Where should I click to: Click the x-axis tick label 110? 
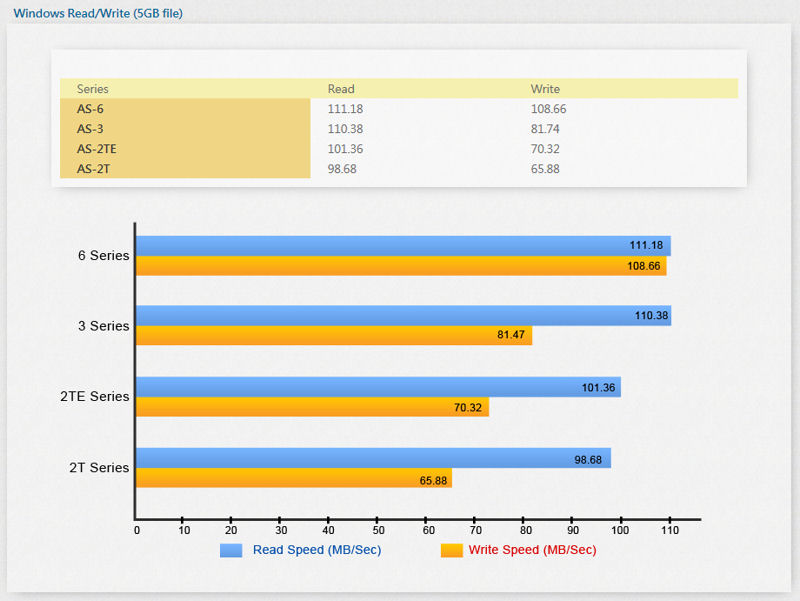pyautogui.click(x=670, y=531)
